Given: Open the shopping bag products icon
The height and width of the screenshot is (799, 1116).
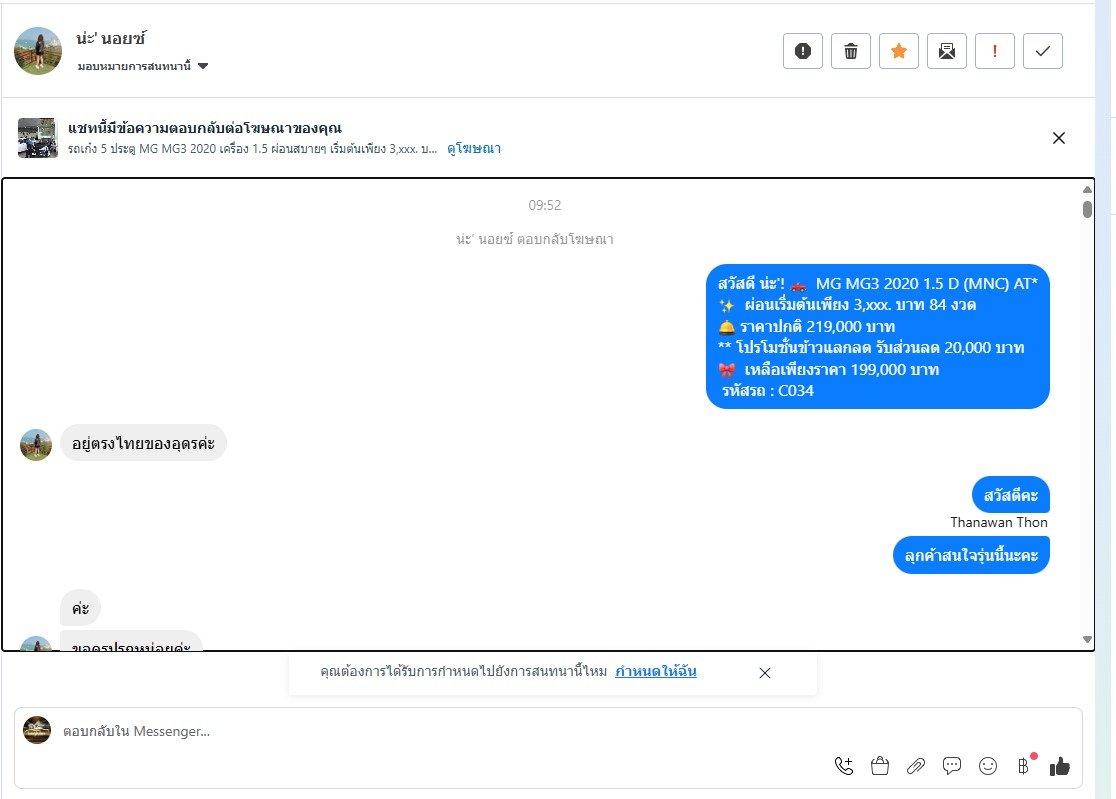Looking at the screenshot, I should point(880,766).
